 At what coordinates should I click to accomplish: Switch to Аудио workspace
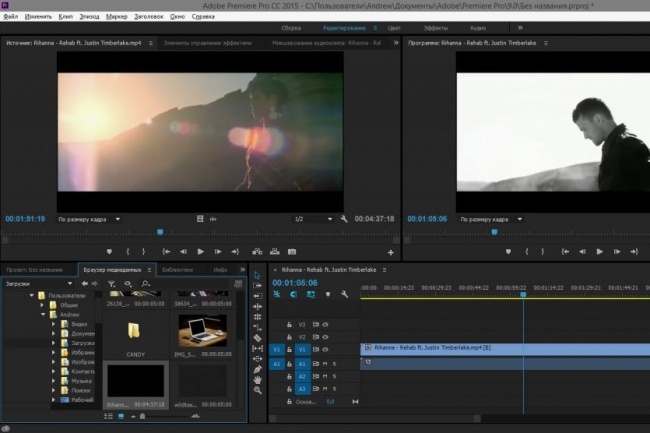point(478,28)
